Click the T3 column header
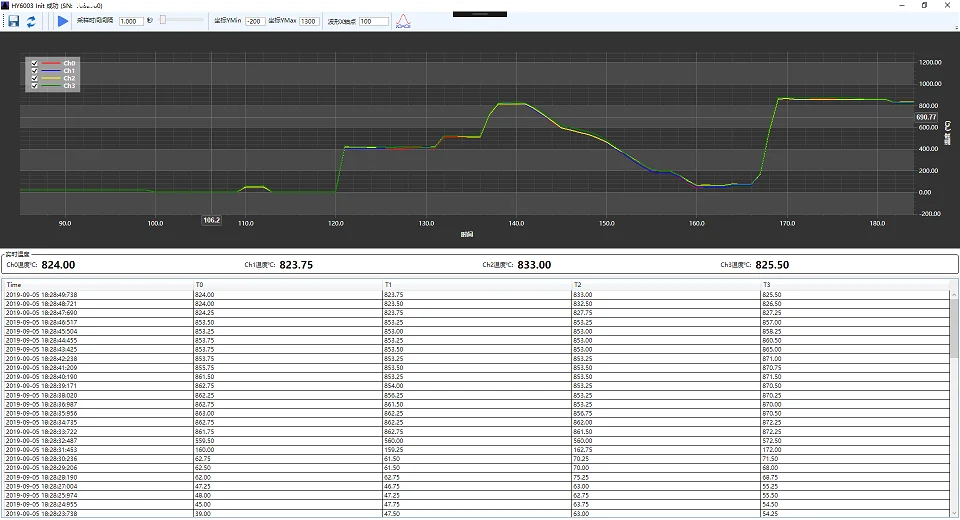 [x=855, y=285]
